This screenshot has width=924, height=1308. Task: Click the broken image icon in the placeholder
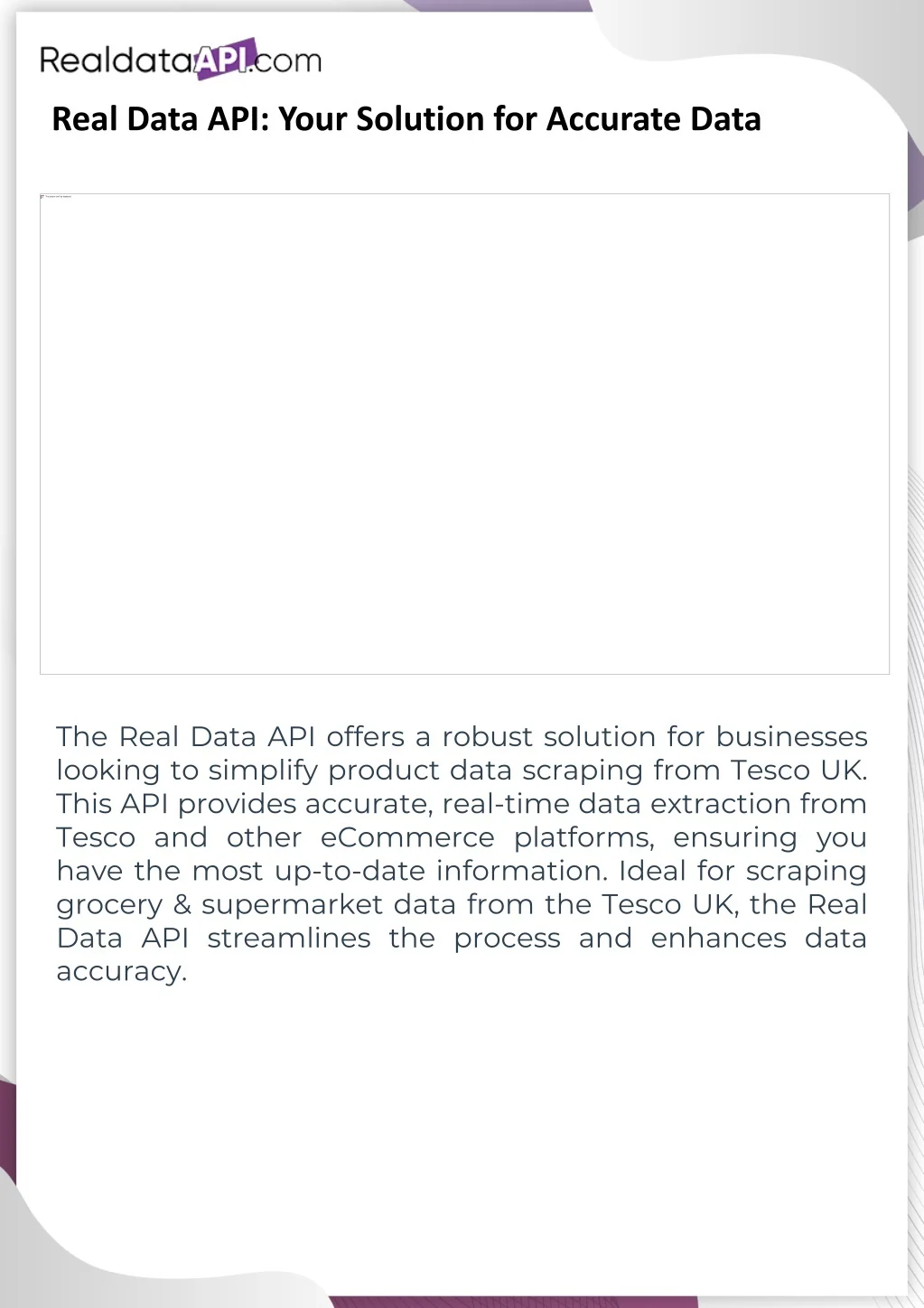(42, 196)
